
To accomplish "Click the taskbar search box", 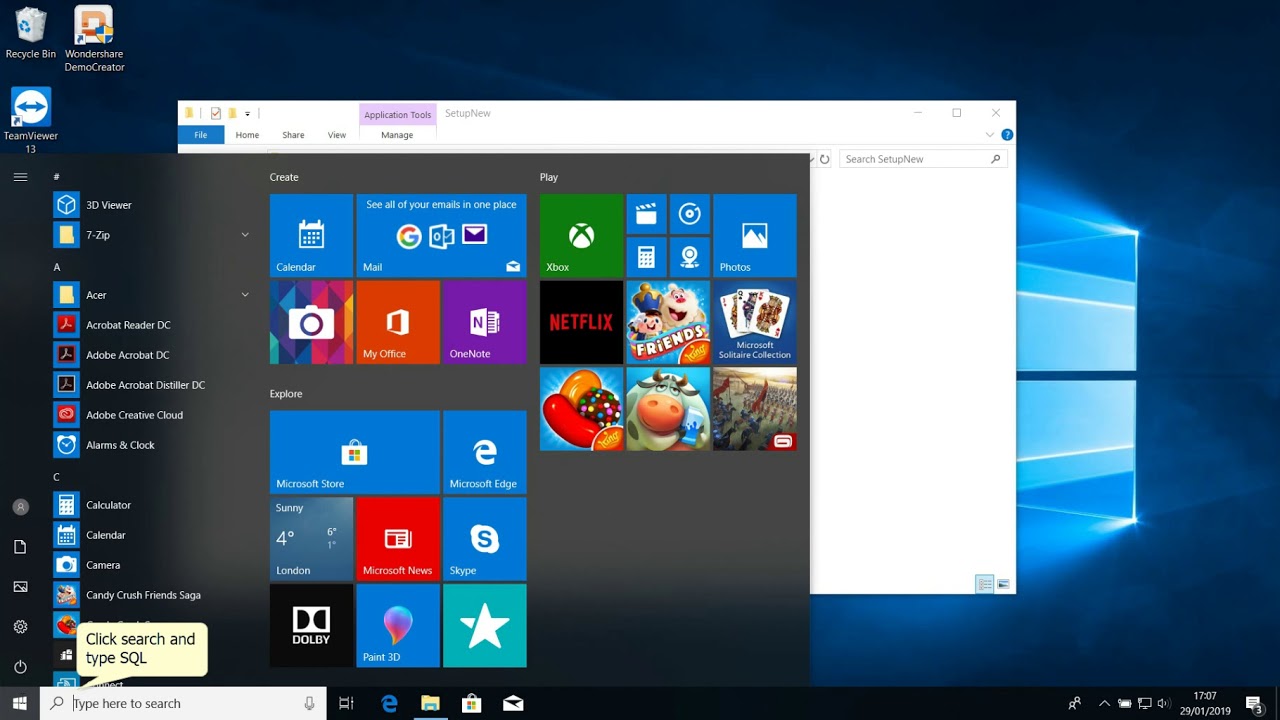I will 183,703.
